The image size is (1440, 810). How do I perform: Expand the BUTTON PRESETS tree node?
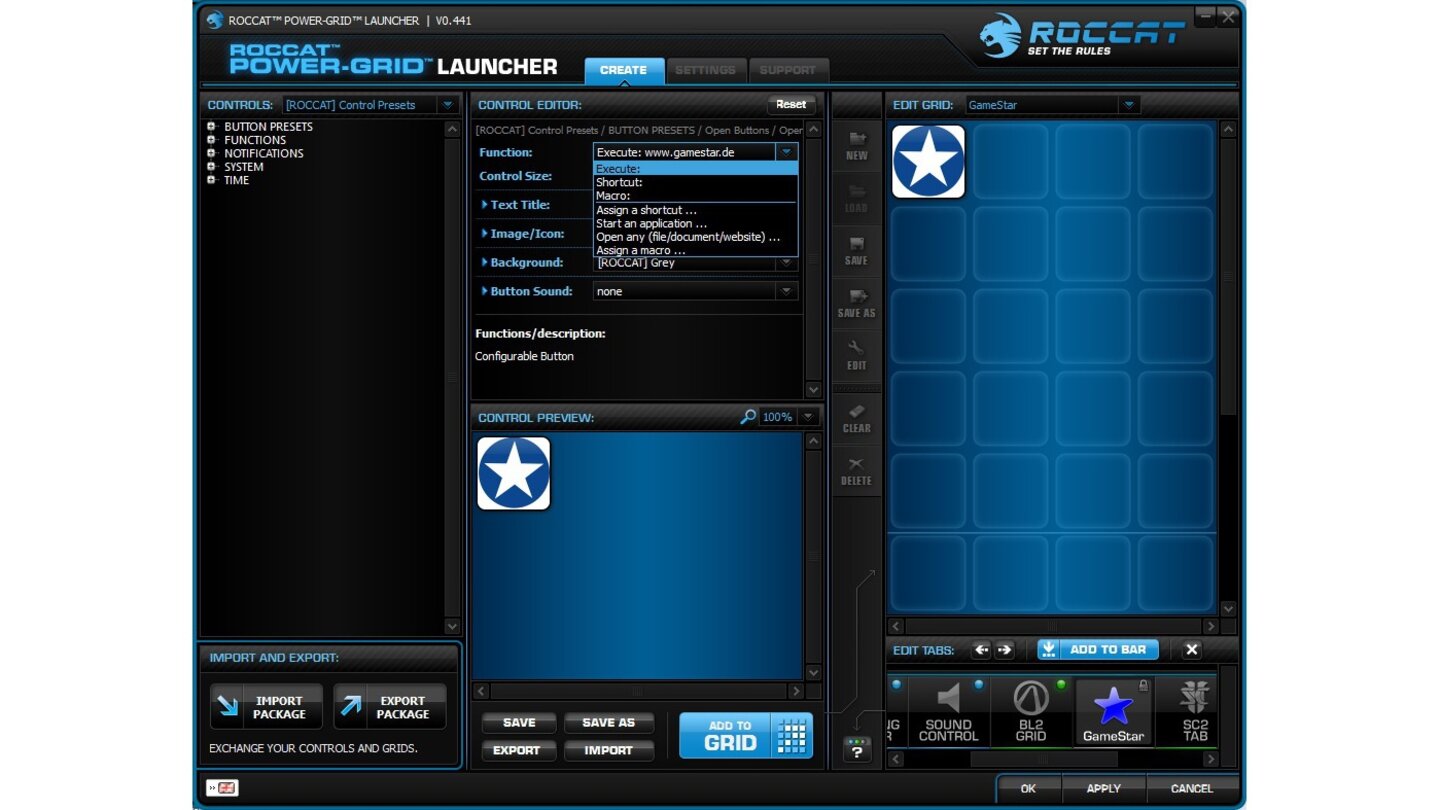click(211, 127)
